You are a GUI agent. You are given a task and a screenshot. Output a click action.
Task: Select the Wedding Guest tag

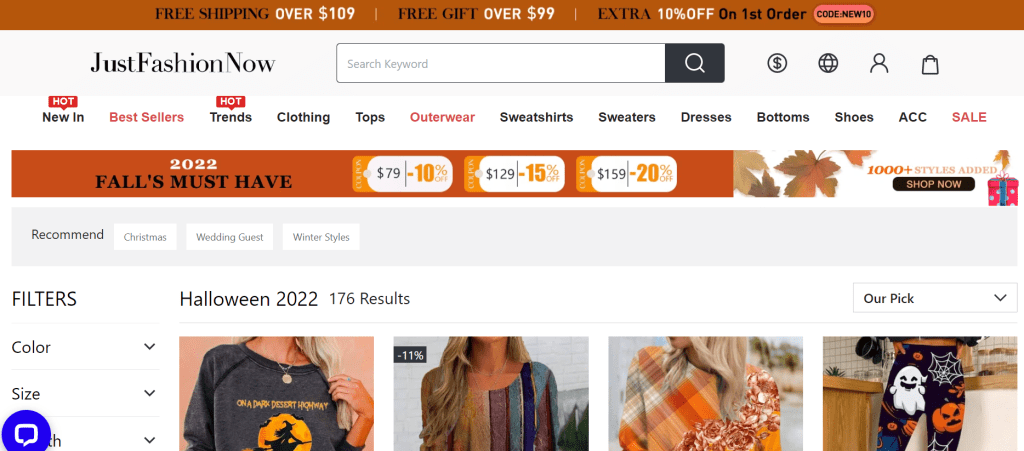pyautogui.click(x=230, y=237)
